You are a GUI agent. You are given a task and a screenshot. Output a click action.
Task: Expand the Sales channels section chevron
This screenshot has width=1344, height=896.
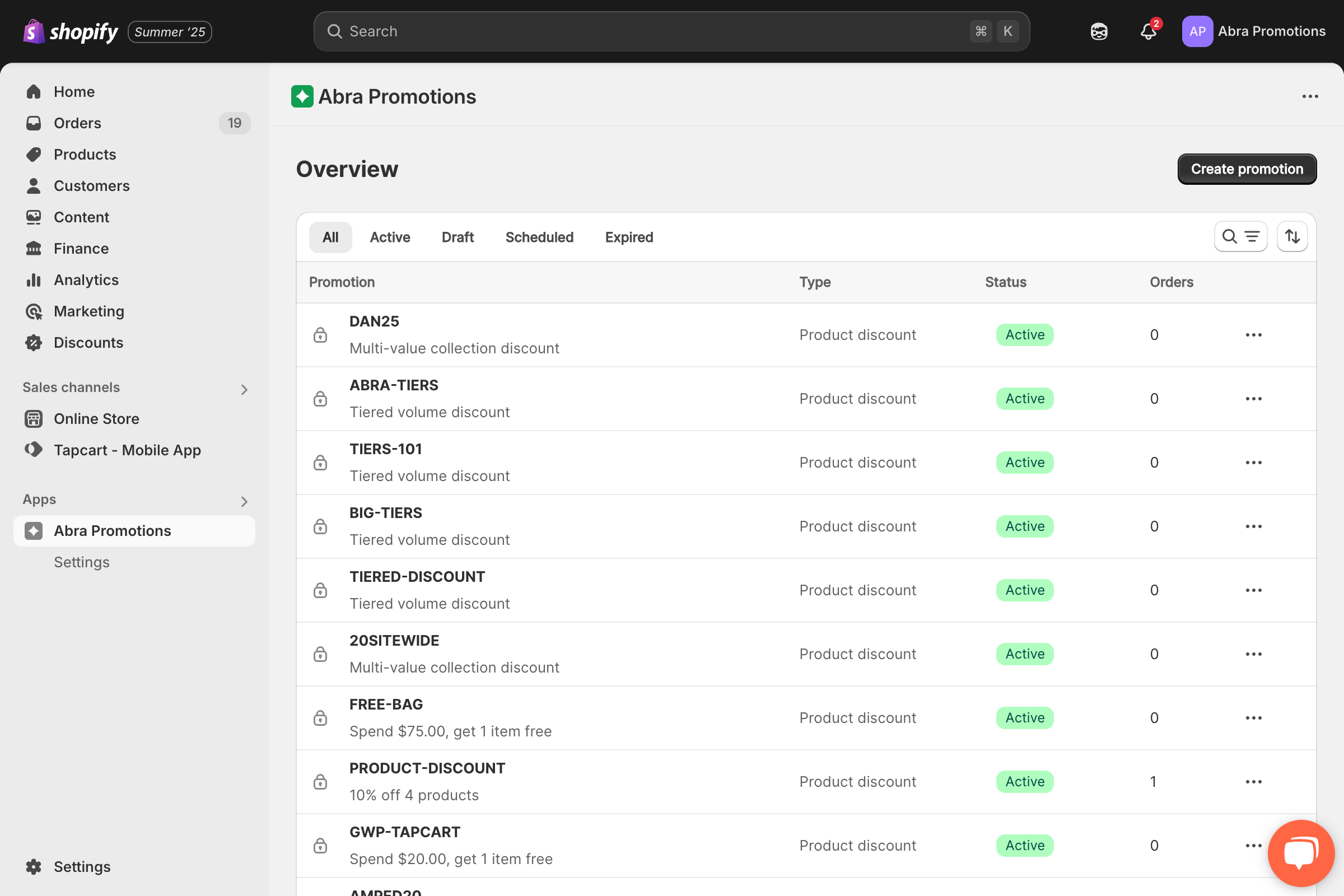coord(244,389)
